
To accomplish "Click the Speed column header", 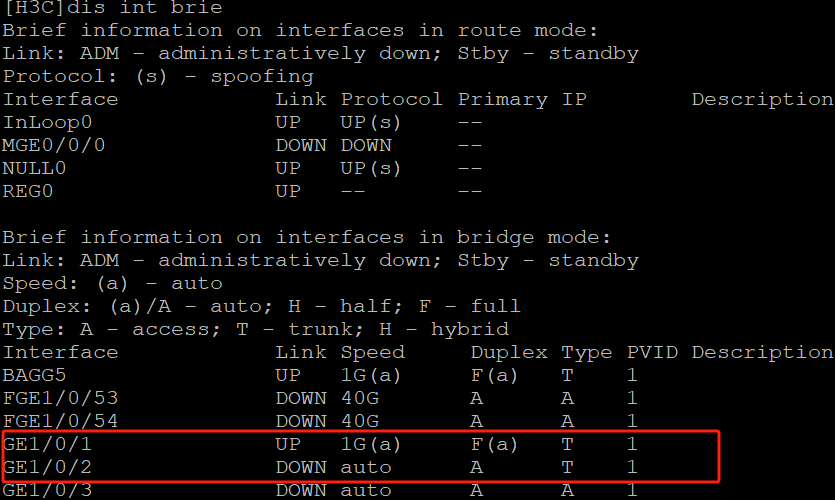I will point(372,352).
